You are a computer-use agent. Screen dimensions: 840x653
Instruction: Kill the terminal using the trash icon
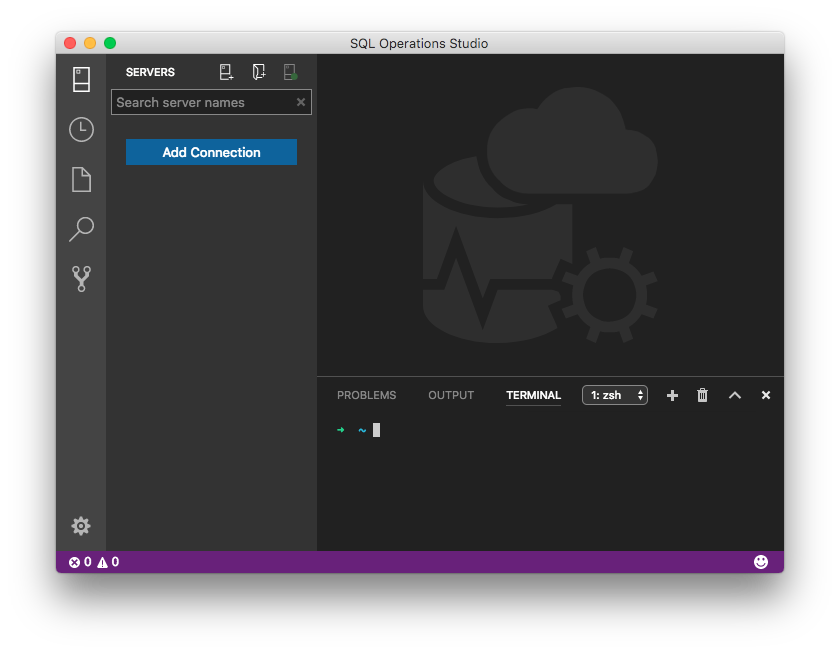click(x=702, y=395)
